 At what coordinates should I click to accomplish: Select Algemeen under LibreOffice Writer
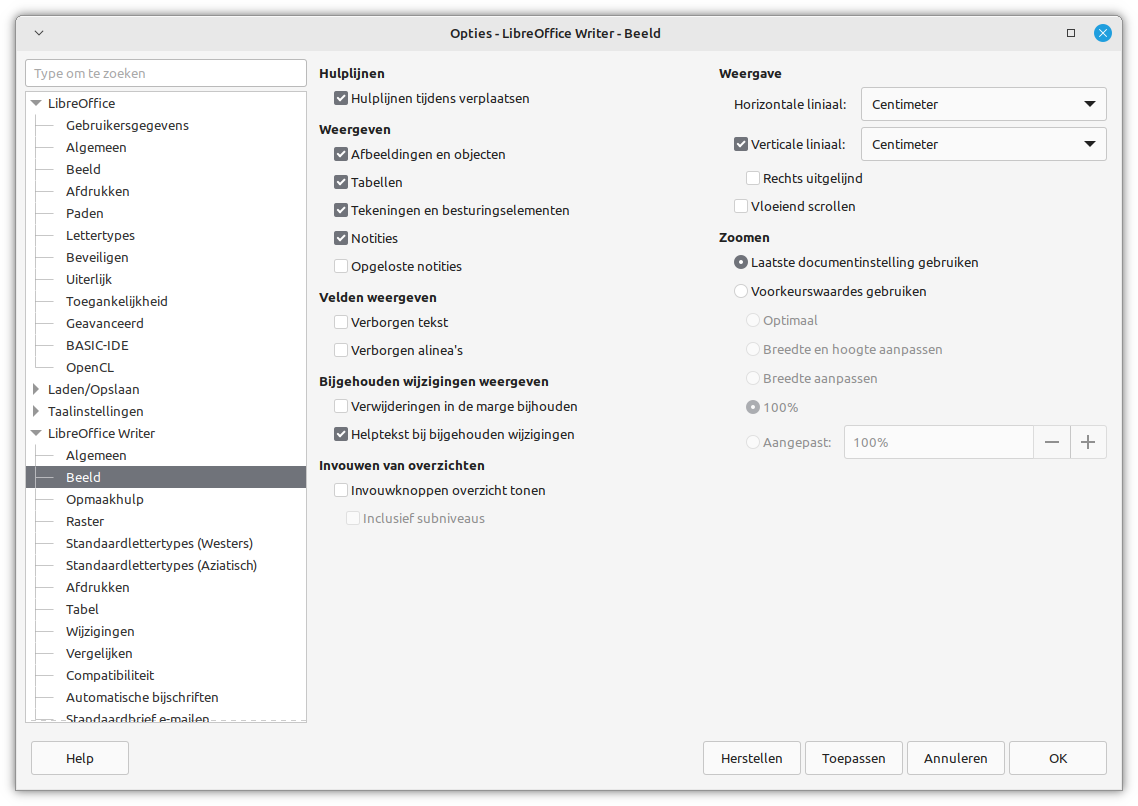click(x=96, y=456)
